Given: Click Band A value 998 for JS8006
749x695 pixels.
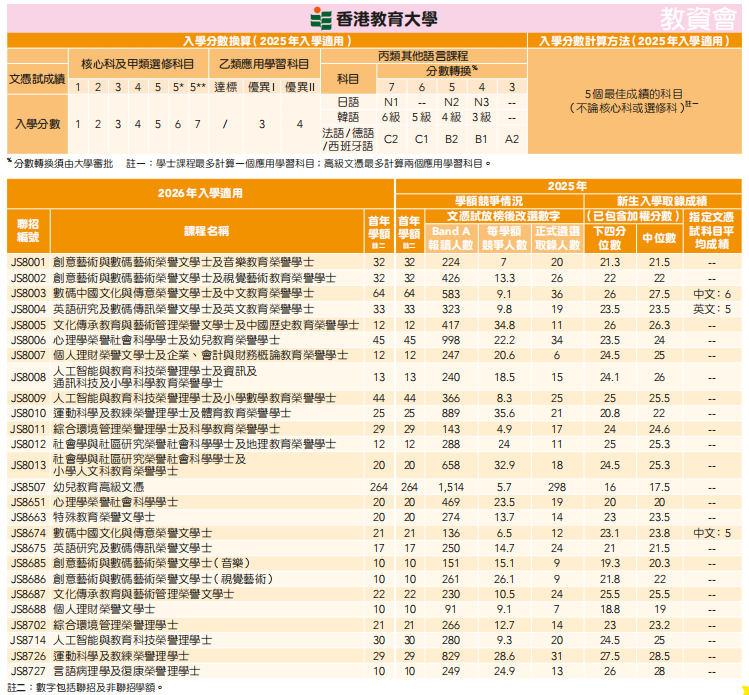Looking at the screenshot, I should pyautogui.click(x=450, y=341).
